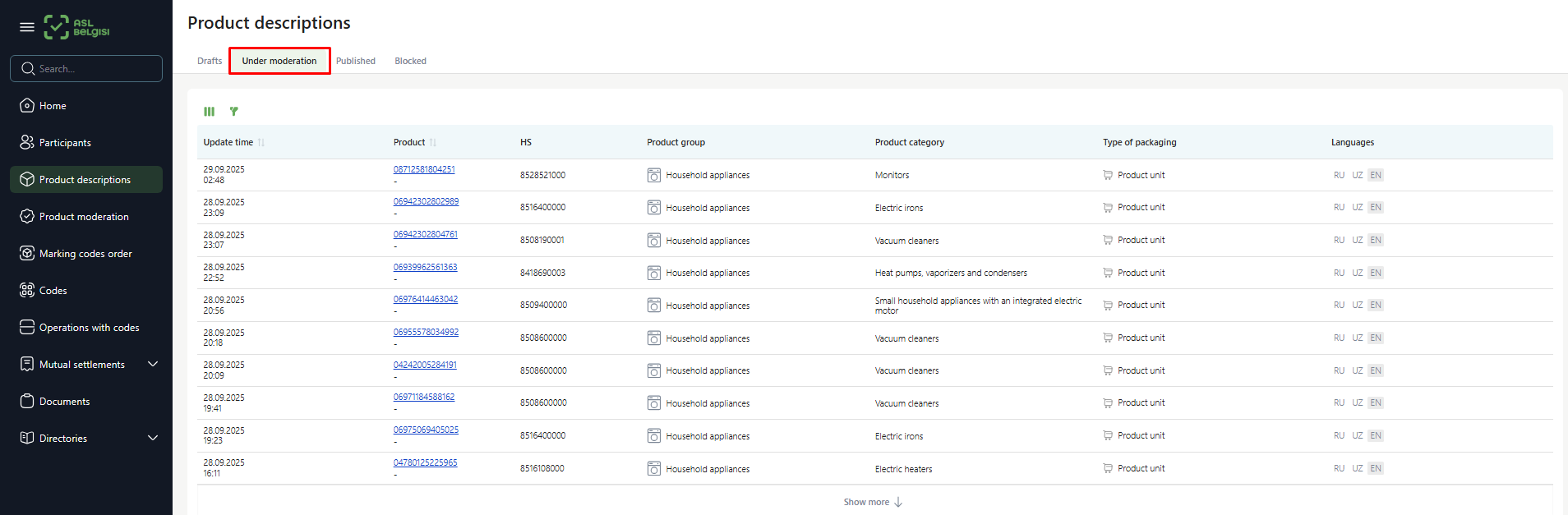This screenshot has height=515, width=1568.
Task: Open the green filter icon
Action: point(234,112)
